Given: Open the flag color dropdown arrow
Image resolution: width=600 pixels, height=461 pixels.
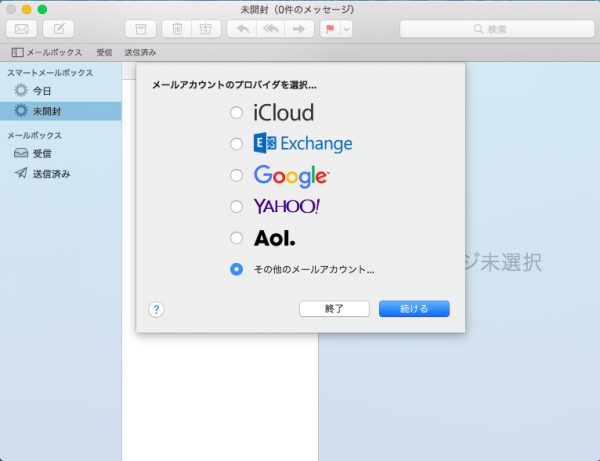Looking at the screenshot, I should tap(346, 29).
